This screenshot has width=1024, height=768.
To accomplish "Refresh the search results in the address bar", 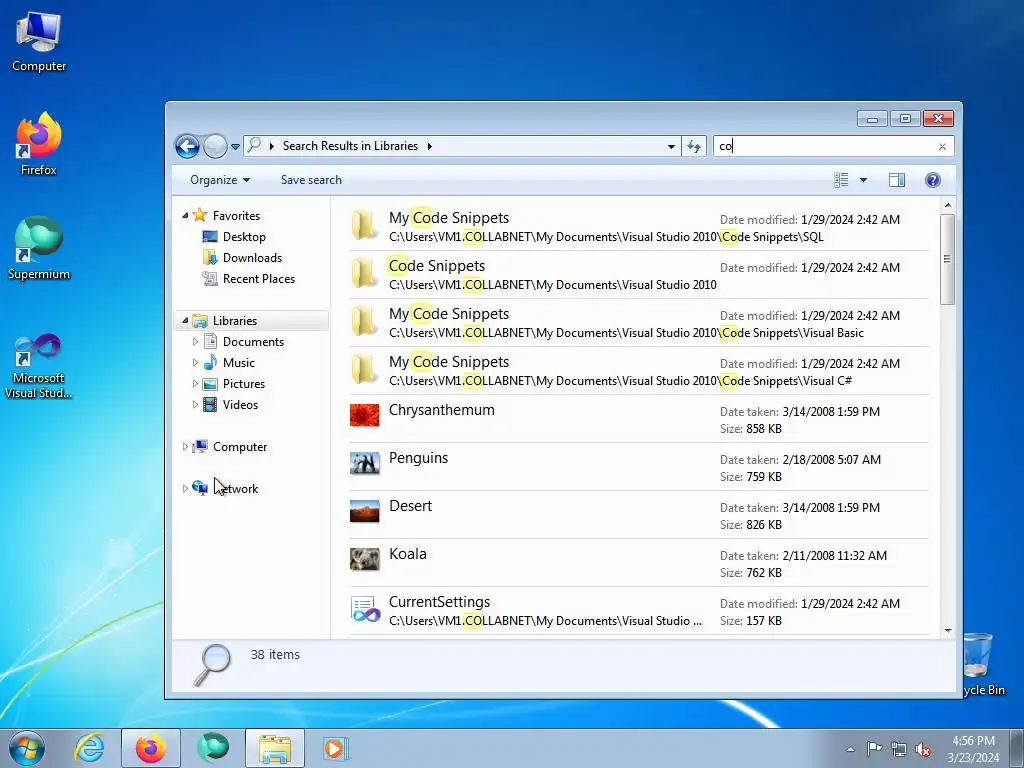I will point(694,146).
